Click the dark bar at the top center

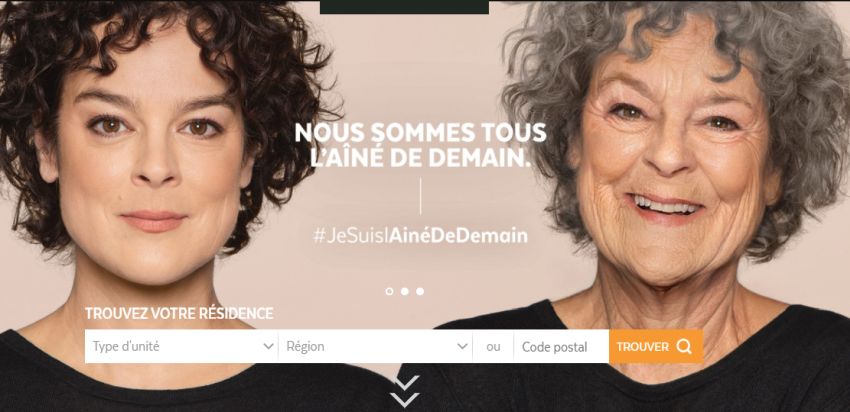click(404, 7)
